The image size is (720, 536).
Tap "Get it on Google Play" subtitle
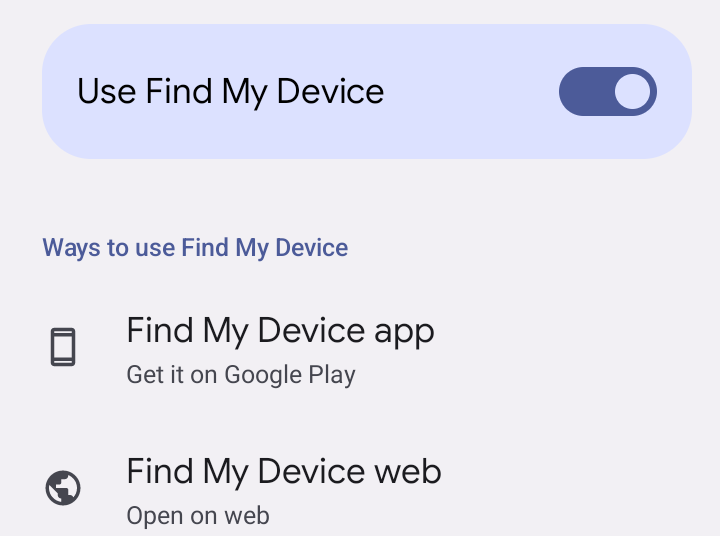[241, 375]
